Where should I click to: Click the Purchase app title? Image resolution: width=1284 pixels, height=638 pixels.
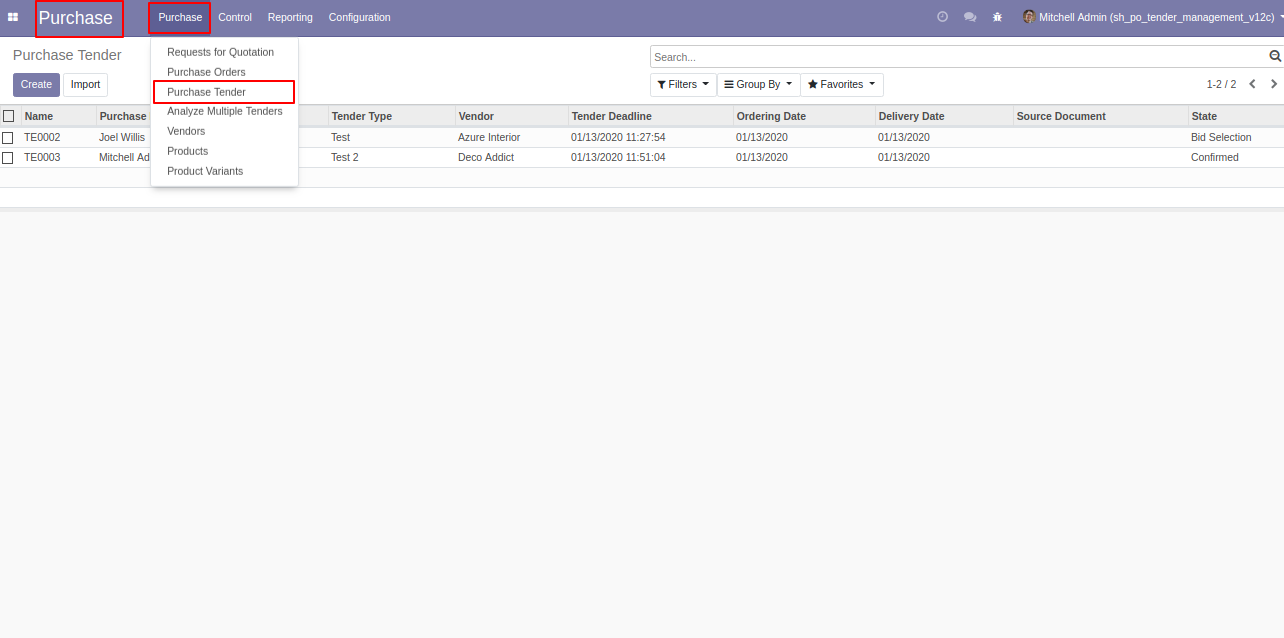[76, 18]
